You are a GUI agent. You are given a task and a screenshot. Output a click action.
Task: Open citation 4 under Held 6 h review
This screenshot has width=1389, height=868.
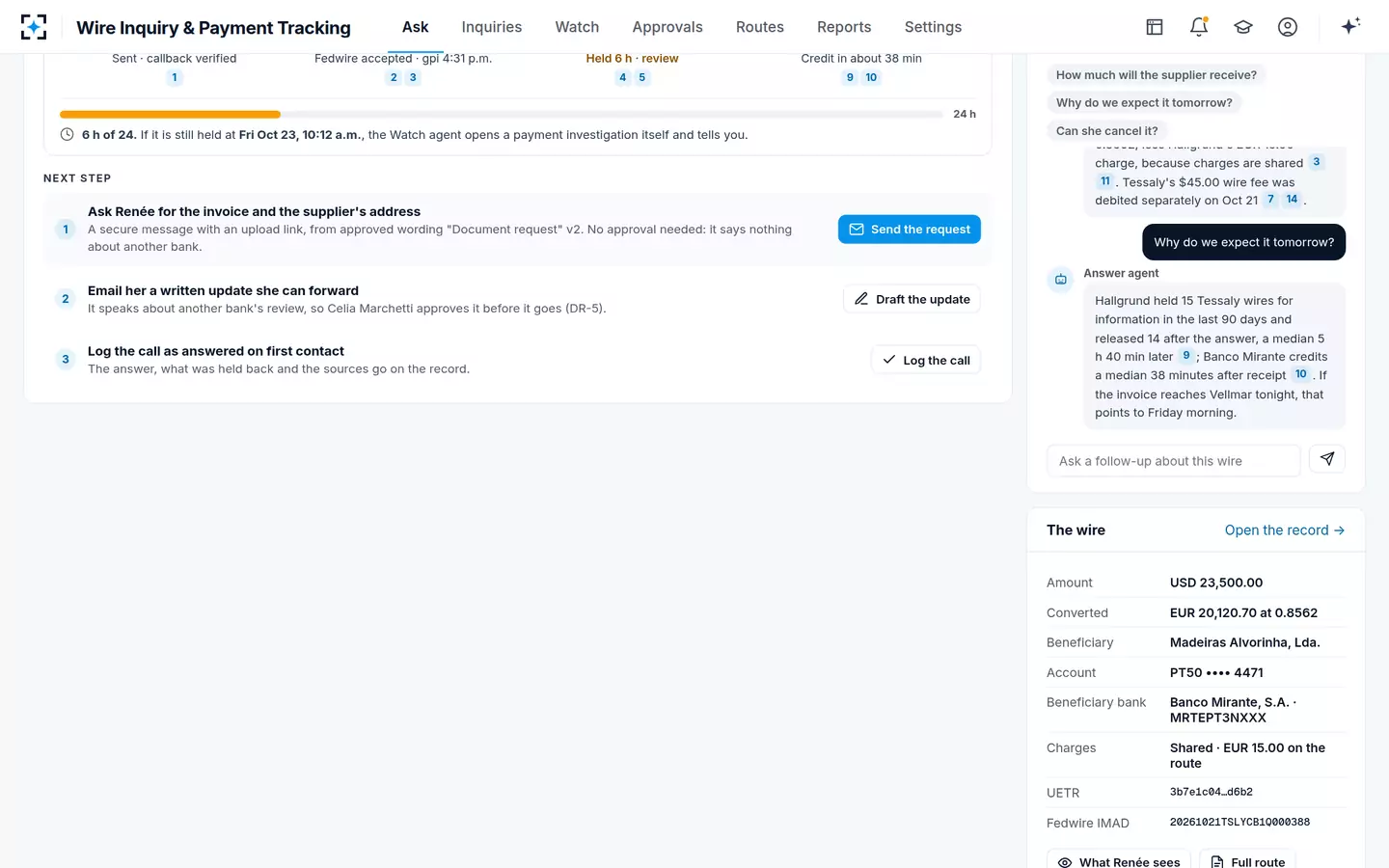623,77
